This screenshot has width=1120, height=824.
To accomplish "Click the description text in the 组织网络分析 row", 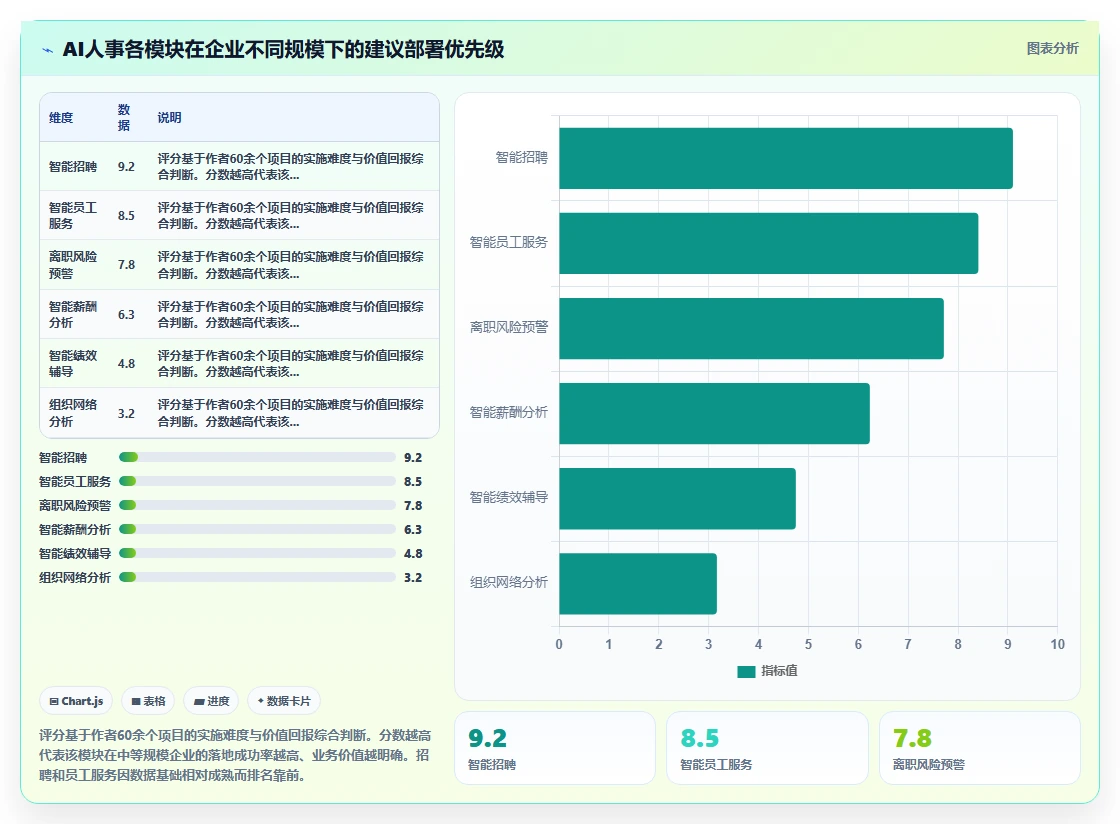I will pos(291,413).
